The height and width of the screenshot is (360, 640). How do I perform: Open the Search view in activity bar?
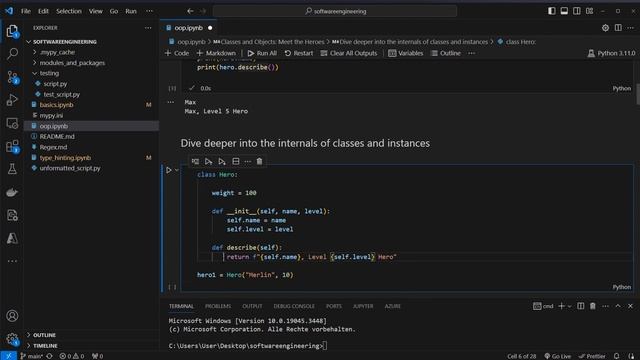[12, 53]
